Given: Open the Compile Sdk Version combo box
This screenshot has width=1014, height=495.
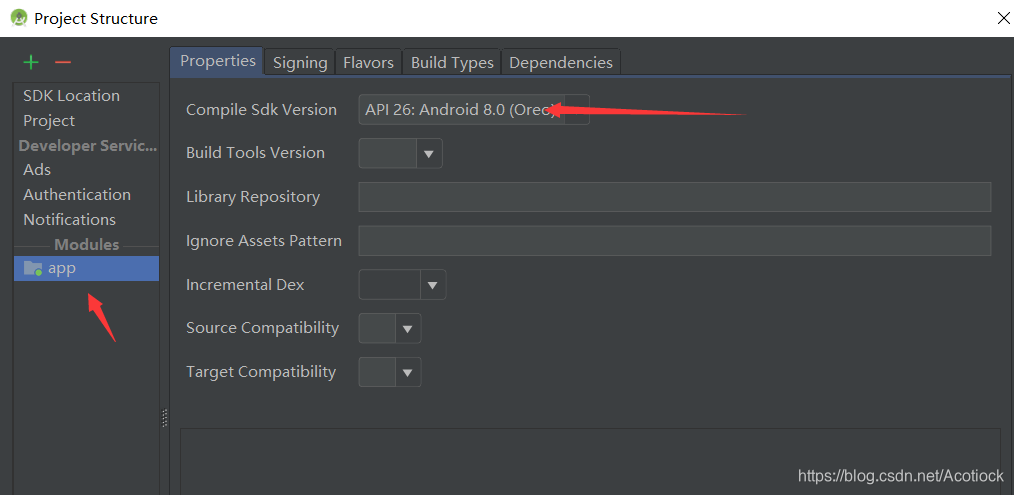Looking at the screenshot, I should click(x=474, y=110).
